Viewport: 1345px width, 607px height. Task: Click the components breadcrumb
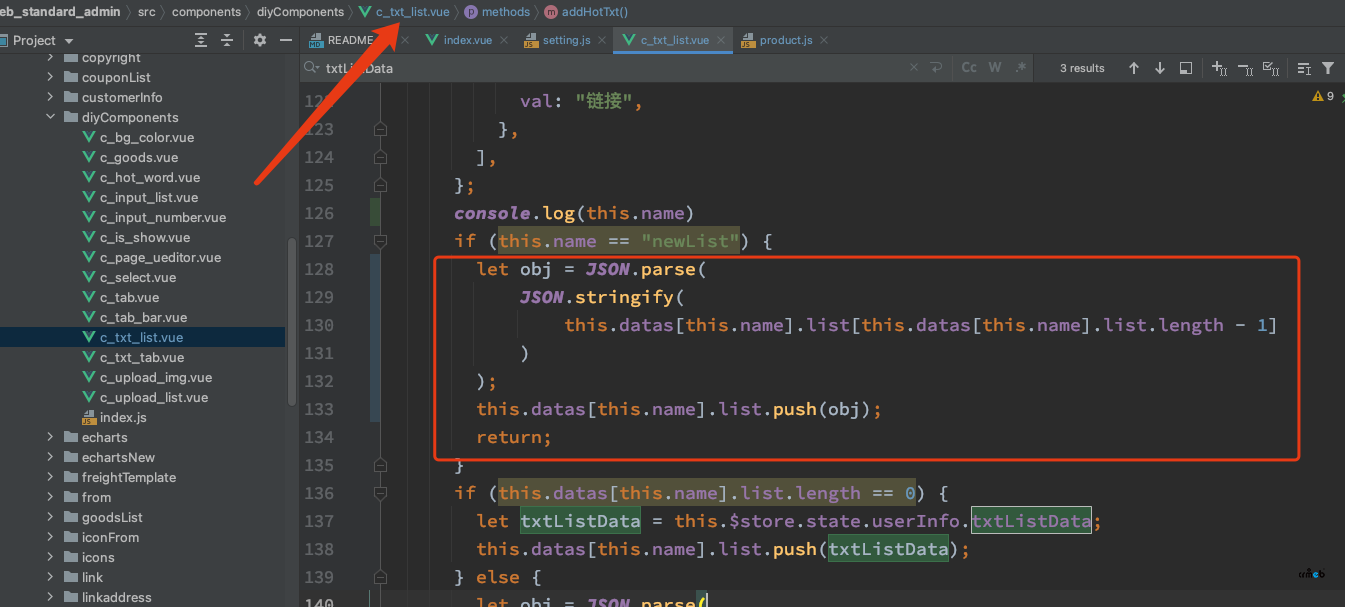(x=206, y=12)
